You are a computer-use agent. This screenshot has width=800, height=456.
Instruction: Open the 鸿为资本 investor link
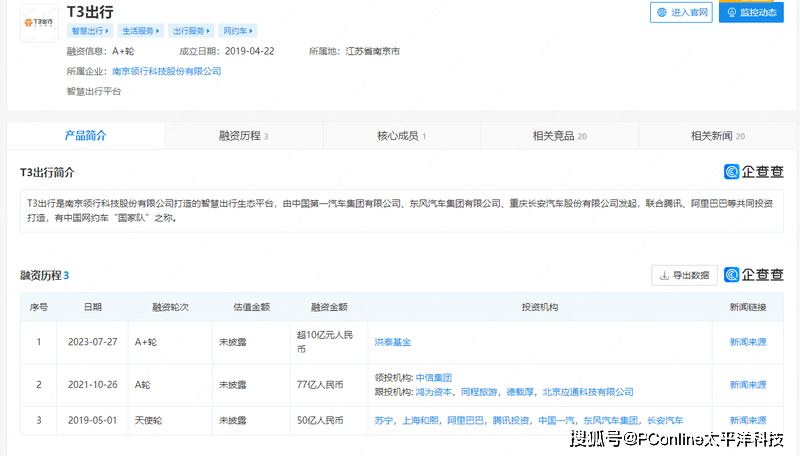pyautogui.click(x=434, y=392)
